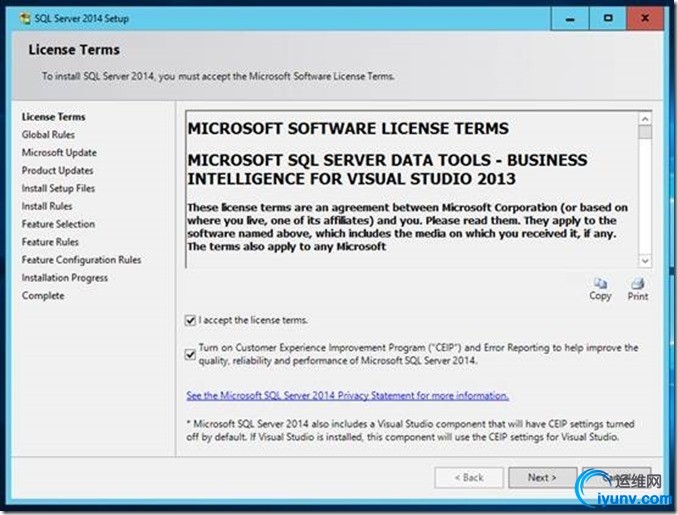Click the SQL Server Setup title bar icon

click(x=25, y=19)
